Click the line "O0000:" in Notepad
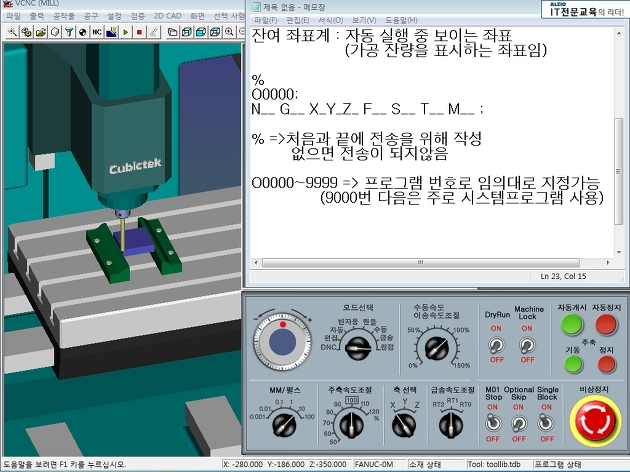This screenshot has height=472, width=630. (274, 95)
